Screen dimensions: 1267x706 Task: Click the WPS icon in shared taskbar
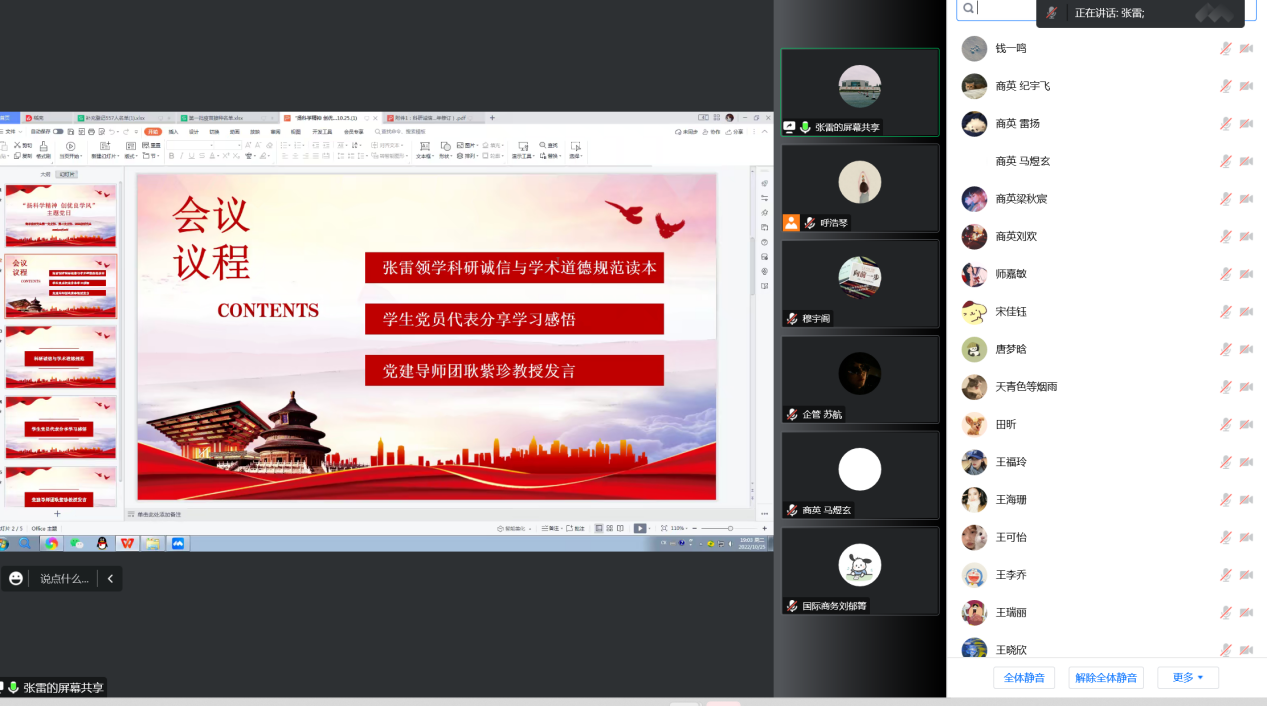click(x=127, y=543)
